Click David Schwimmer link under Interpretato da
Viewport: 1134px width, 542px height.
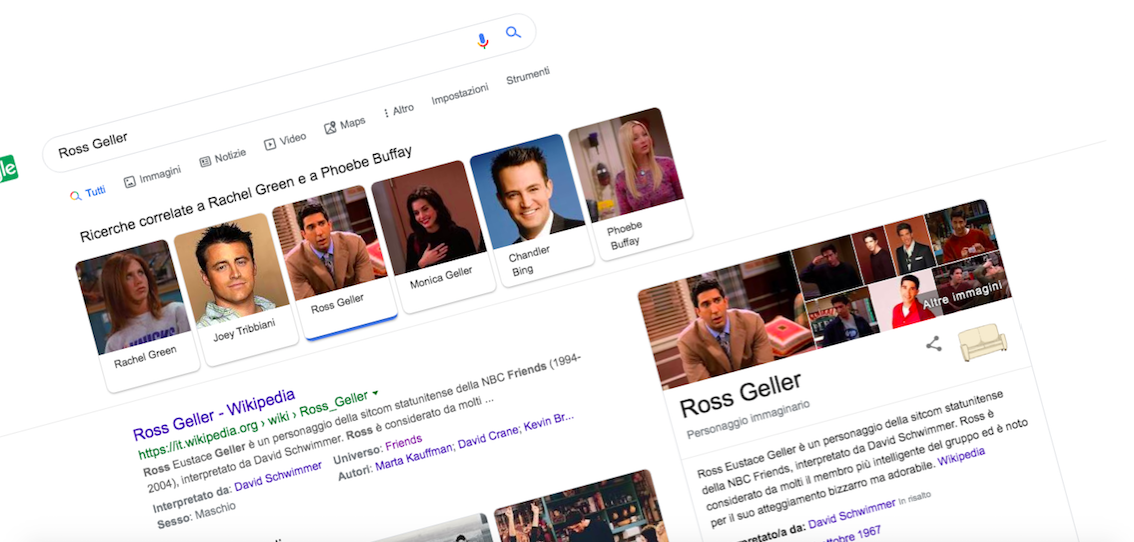point(278,477)
